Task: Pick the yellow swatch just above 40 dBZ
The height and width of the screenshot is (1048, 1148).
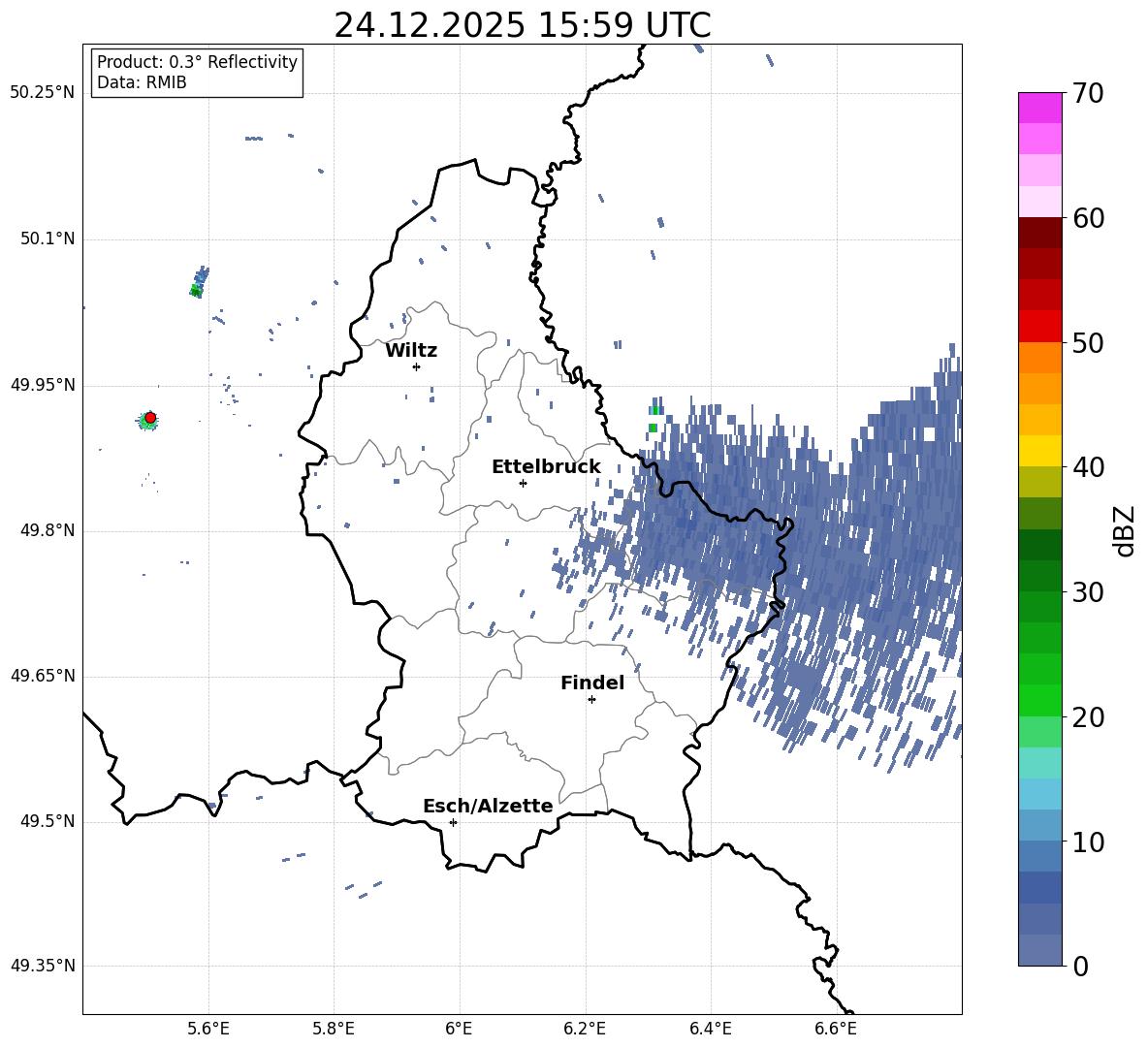Action: (1040, 451)
